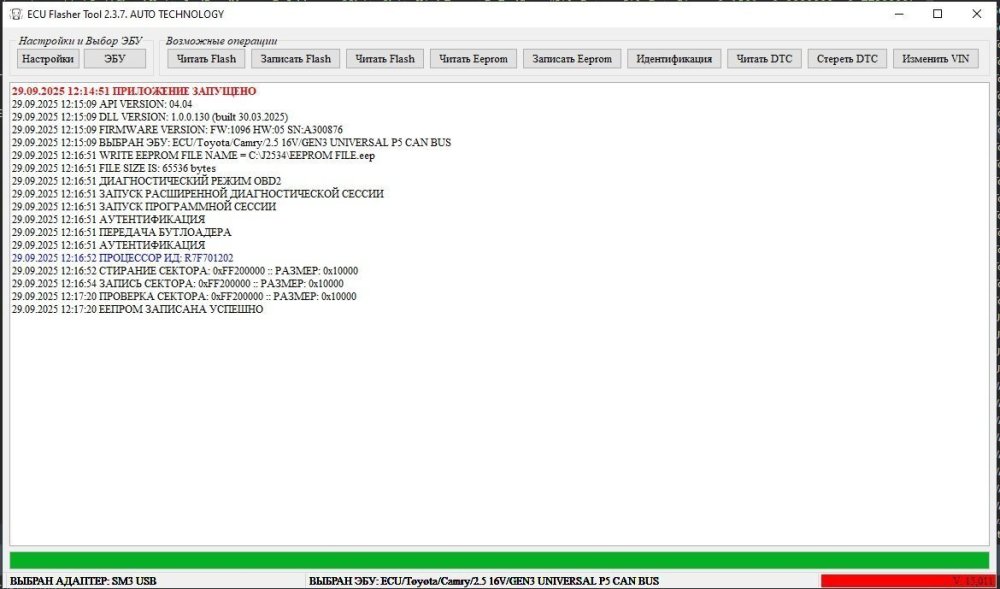Select the WRITE EEPROM FILE NAME log line
The height and width of the screenshot is (589, 1000).
click(193, 156)
